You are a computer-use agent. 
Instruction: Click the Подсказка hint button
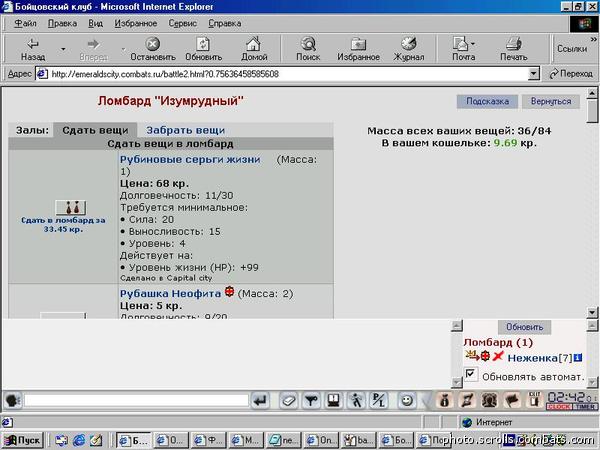point(487,101)
